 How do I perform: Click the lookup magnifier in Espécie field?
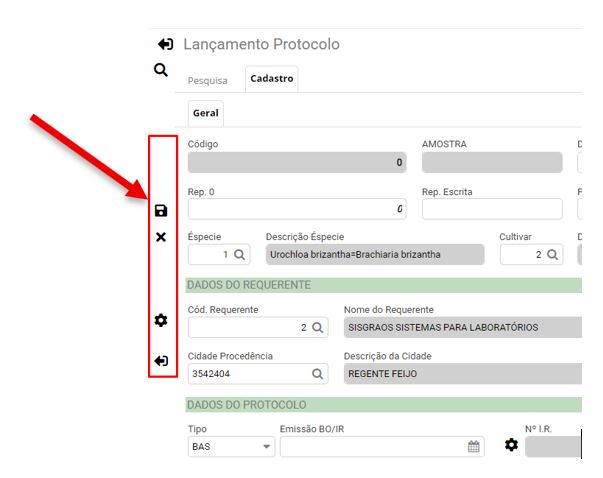(240, 255)
